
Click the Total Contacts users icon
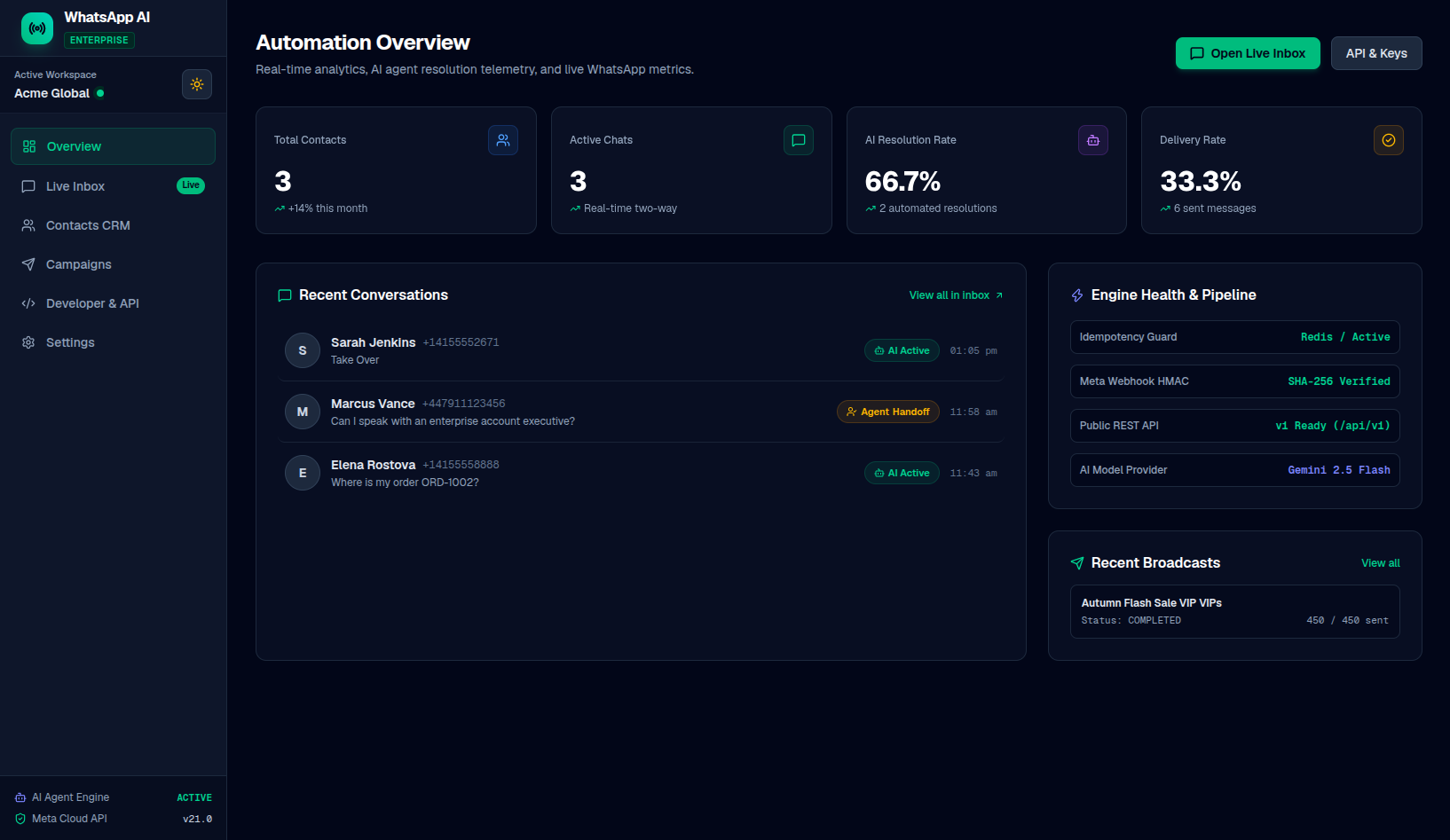pos(503,140)
